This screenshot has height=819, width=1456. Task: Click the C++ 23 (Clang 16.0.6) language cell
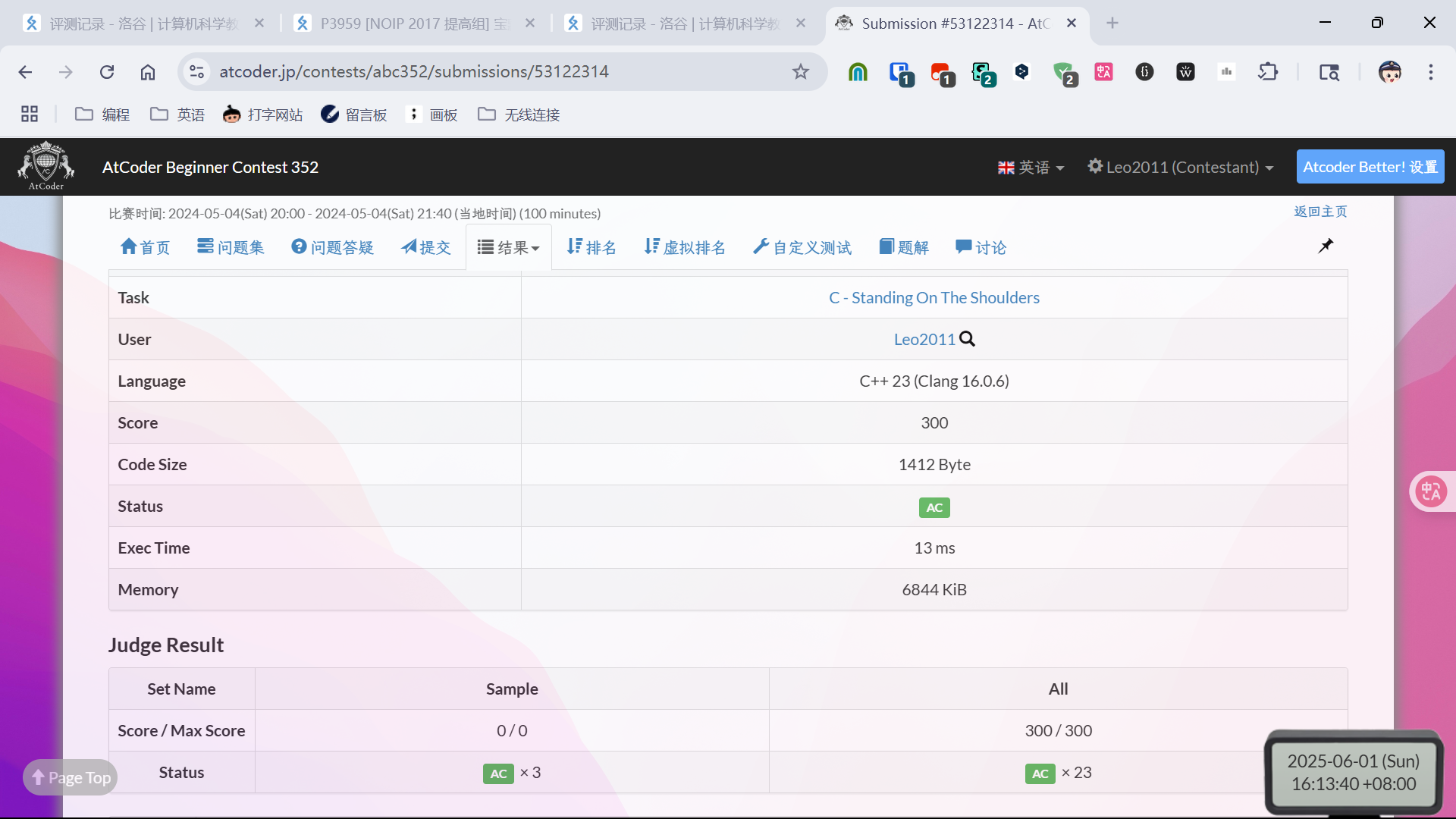pyautogui.click(x=934, y=381)
